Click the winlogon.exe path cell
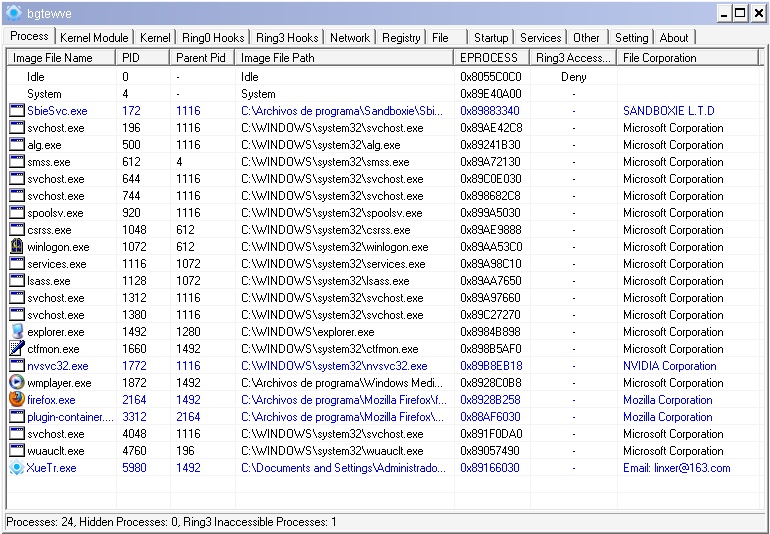This screenshot has width=770, height=534. tap(334, 247)
